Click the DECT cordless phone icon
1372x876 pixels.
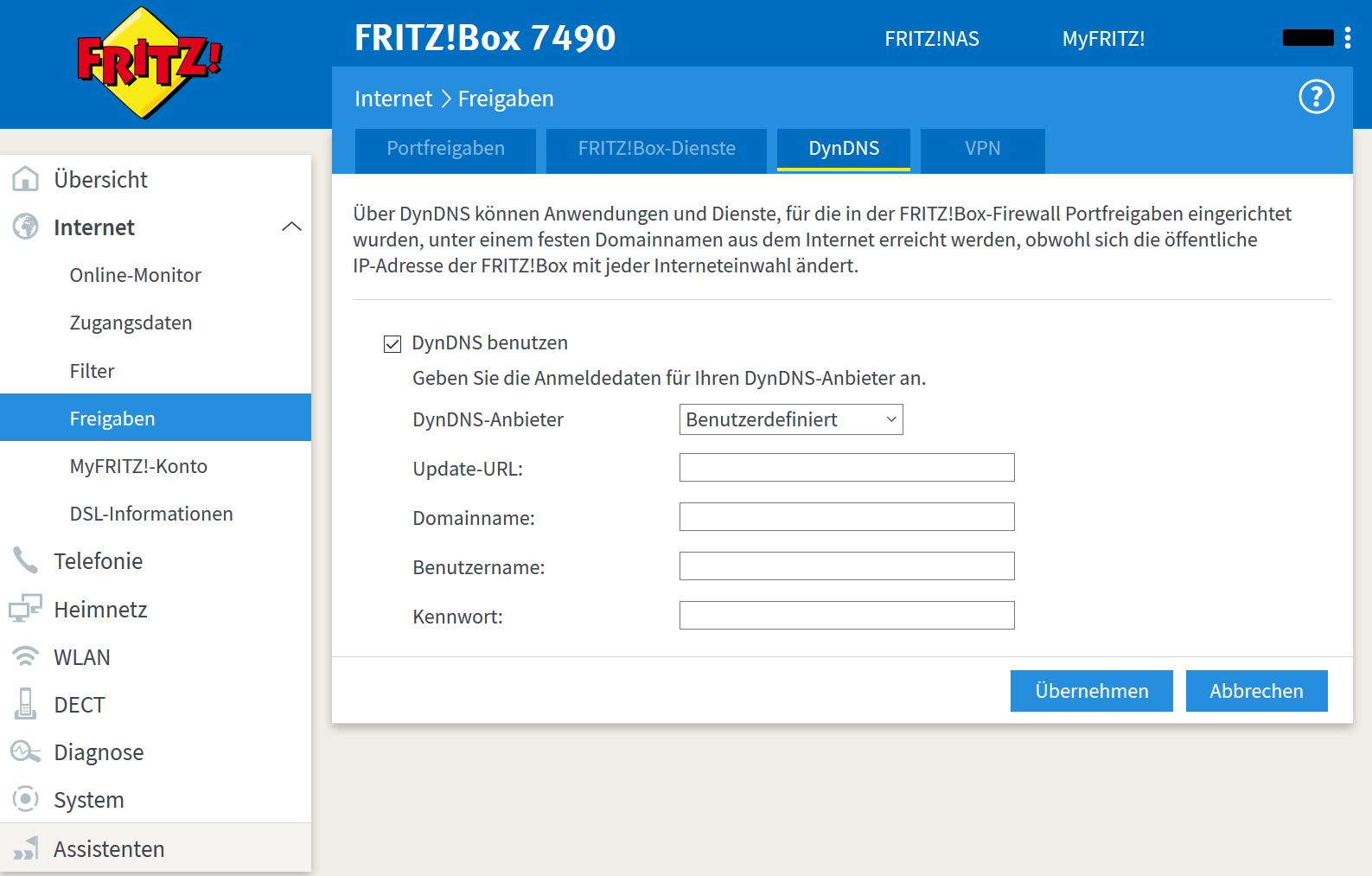[x=25, y=704]
